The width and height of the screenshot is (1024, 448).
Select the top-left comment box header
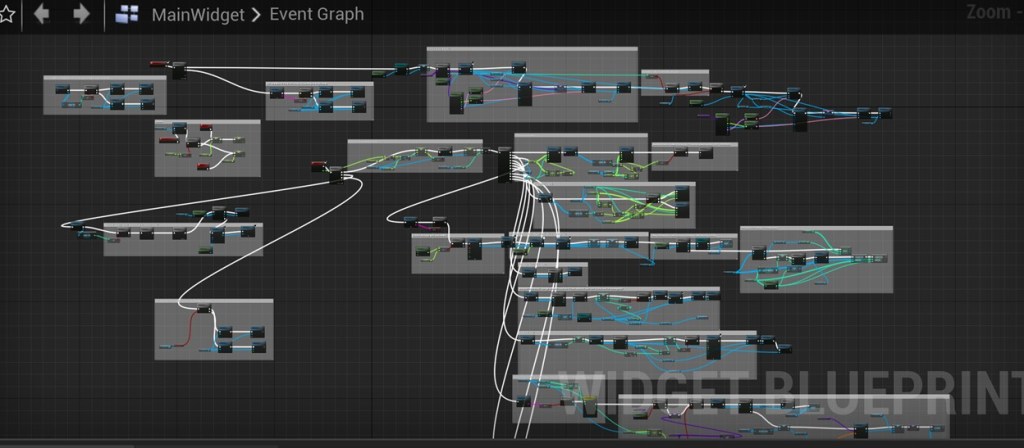104,78
